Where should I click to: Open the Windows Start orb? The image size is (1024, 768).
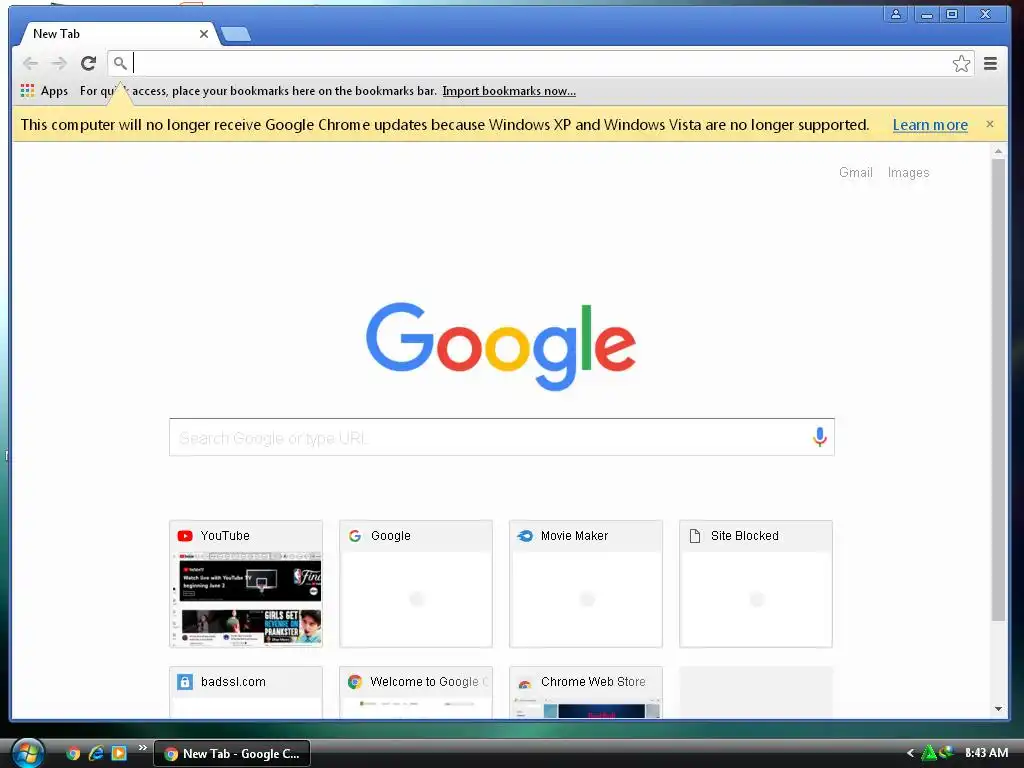click(x=26, y=753)
